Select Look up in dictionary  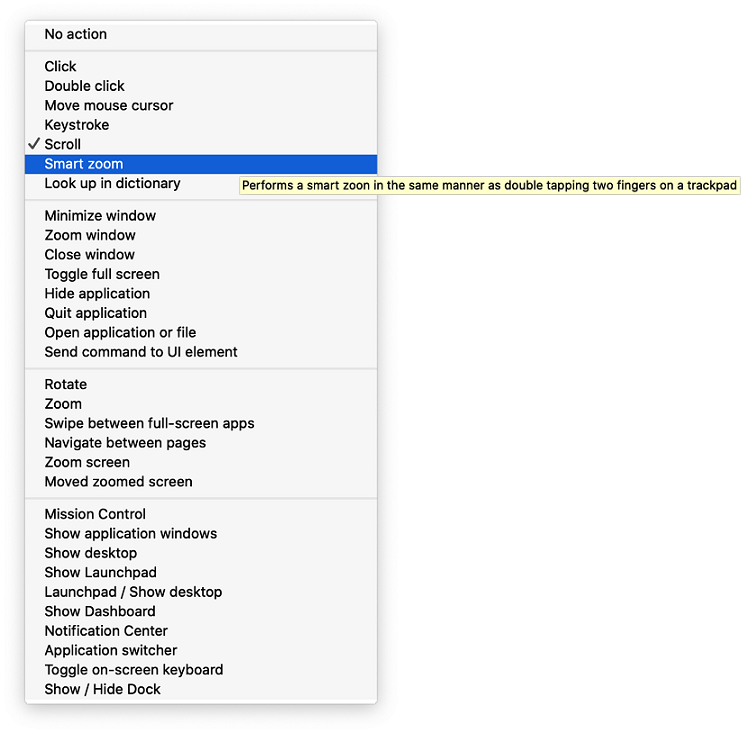point(201,183)
